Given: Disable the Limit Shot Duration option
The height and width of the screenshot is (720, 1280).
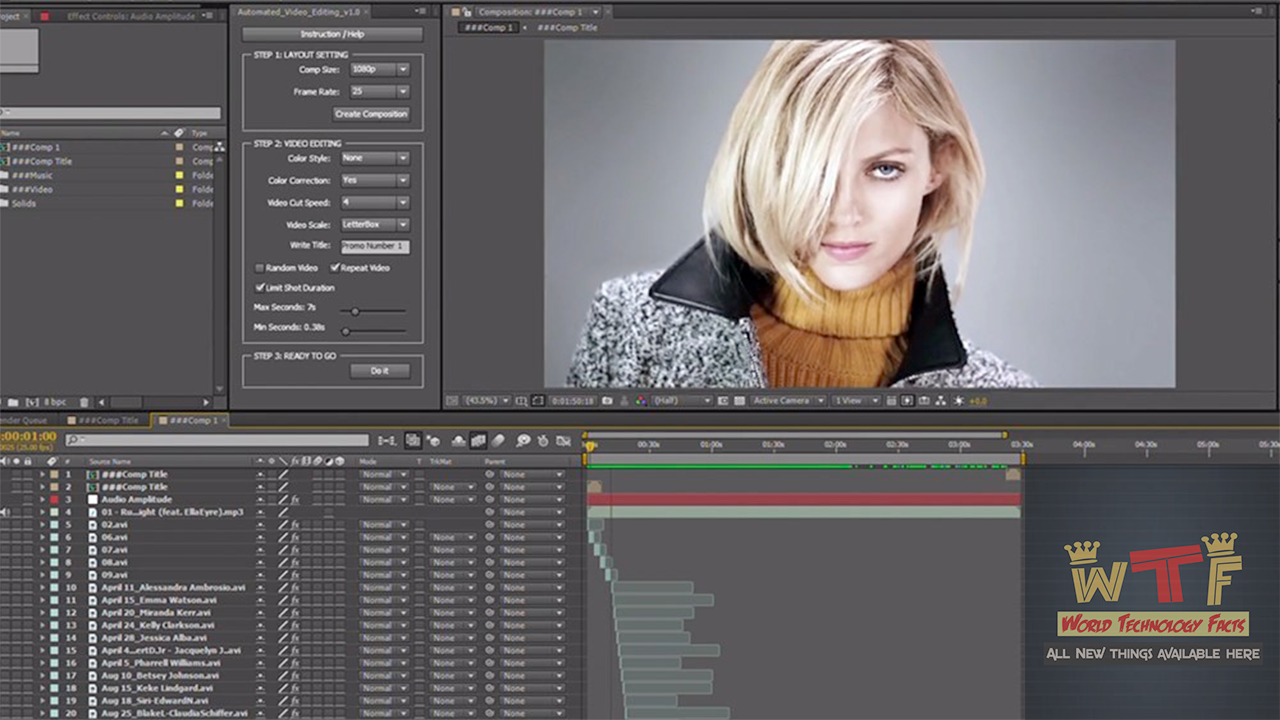Looking at the screenshot, I should point(259,288).
